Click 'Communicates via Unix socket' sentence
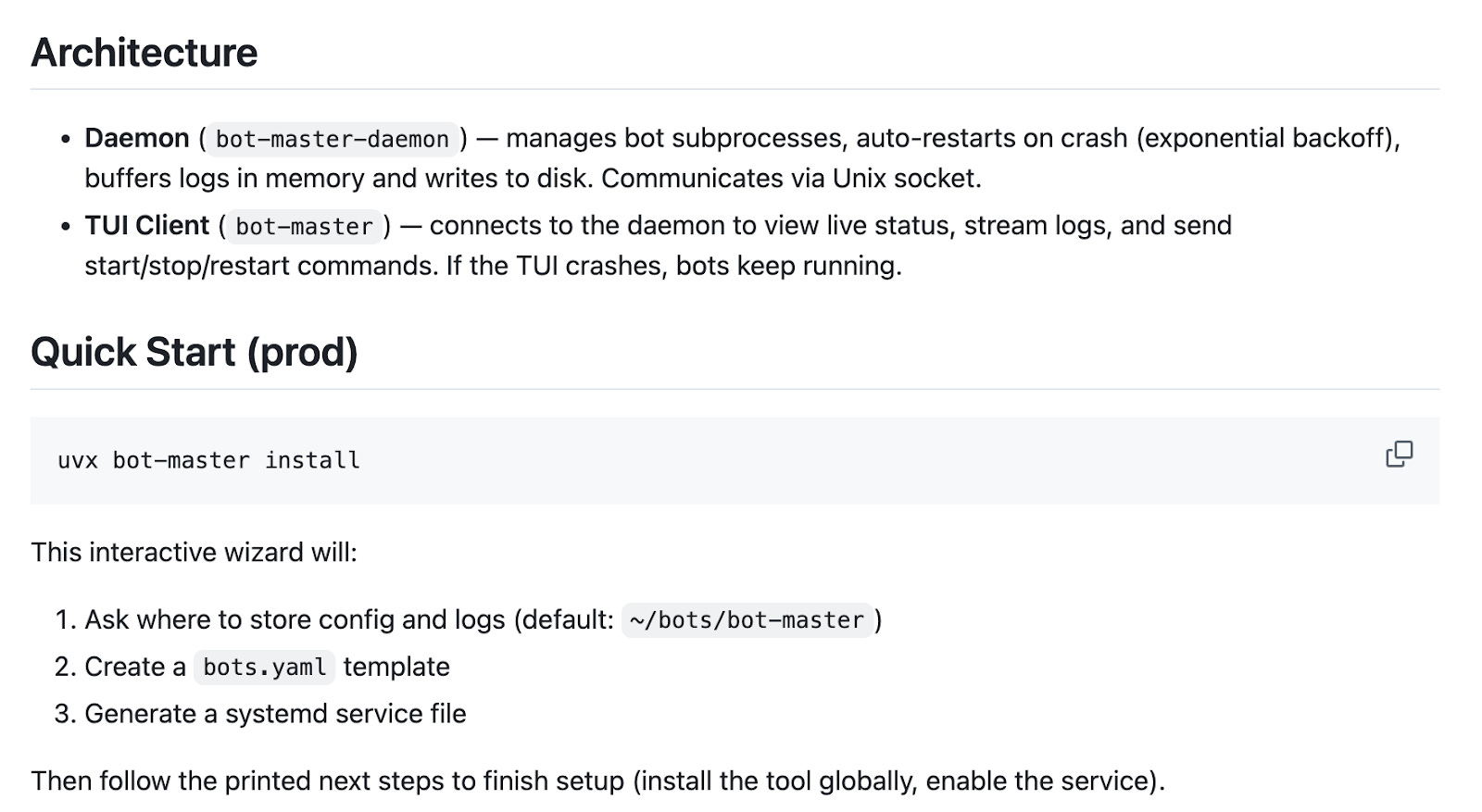1482x812 pixels. 791,178
